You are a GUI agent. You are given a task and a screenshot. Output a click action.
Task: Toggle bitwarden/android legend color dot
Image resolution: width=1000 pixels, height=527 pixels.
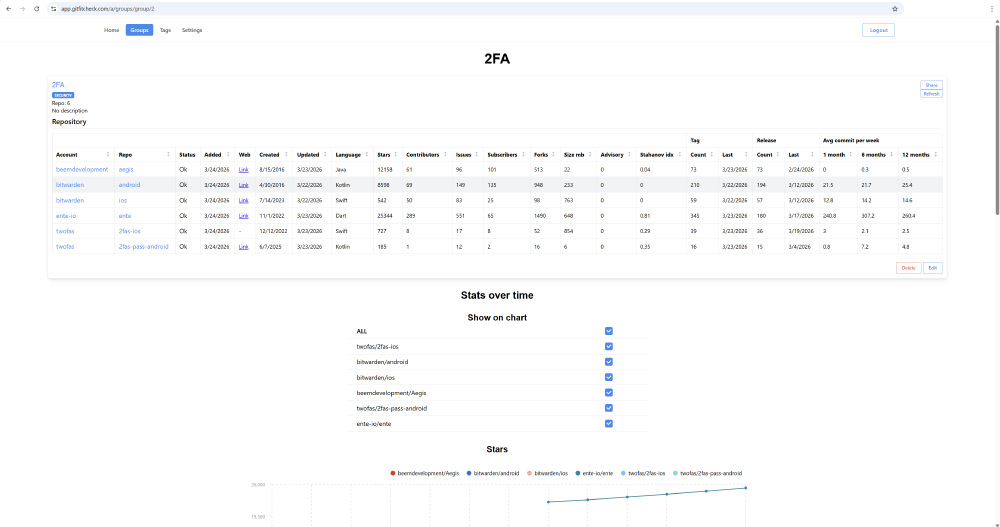click(x=469, y=473)
